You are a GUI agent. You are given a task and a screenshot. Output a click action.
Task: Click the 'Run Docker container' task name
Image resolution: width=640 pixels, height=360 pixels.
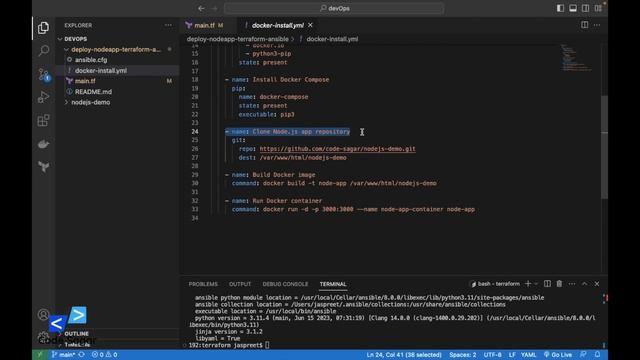coord(287,201)
